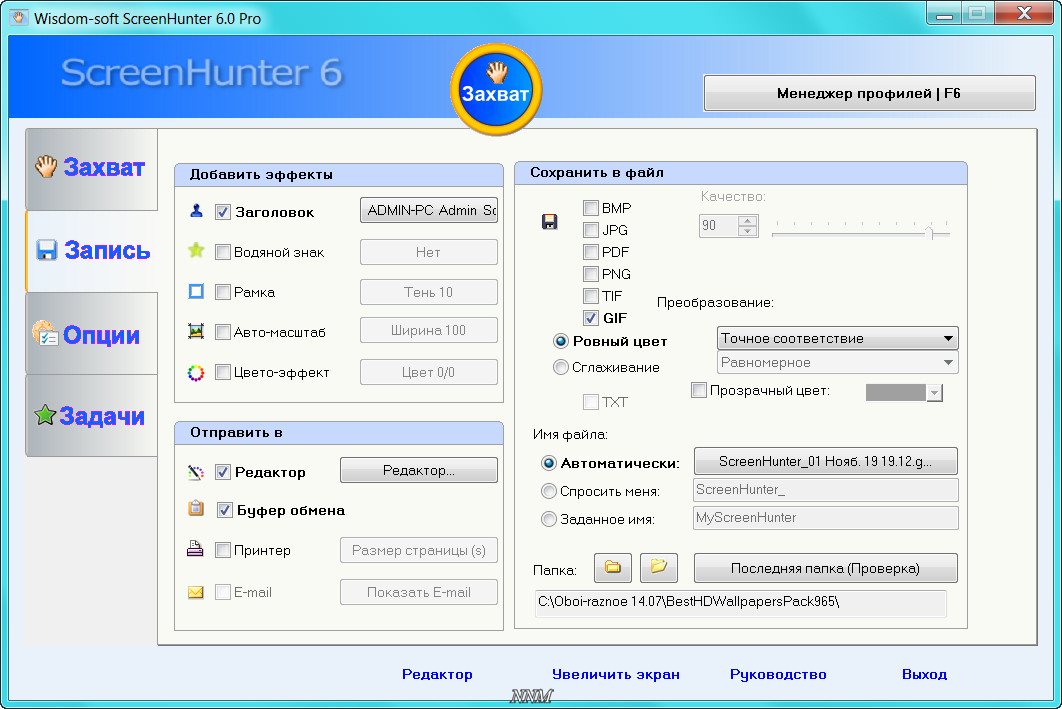Check the PNG format checkbox
Viewport: 1062px width, 709px height.
[591, 274]
